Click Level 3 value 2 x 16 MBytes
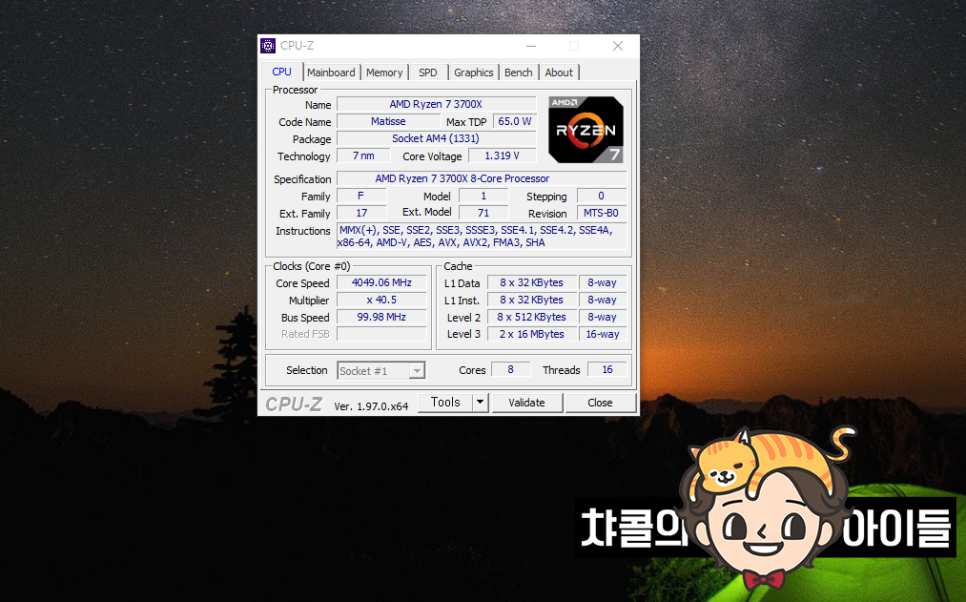 (531, 334)
